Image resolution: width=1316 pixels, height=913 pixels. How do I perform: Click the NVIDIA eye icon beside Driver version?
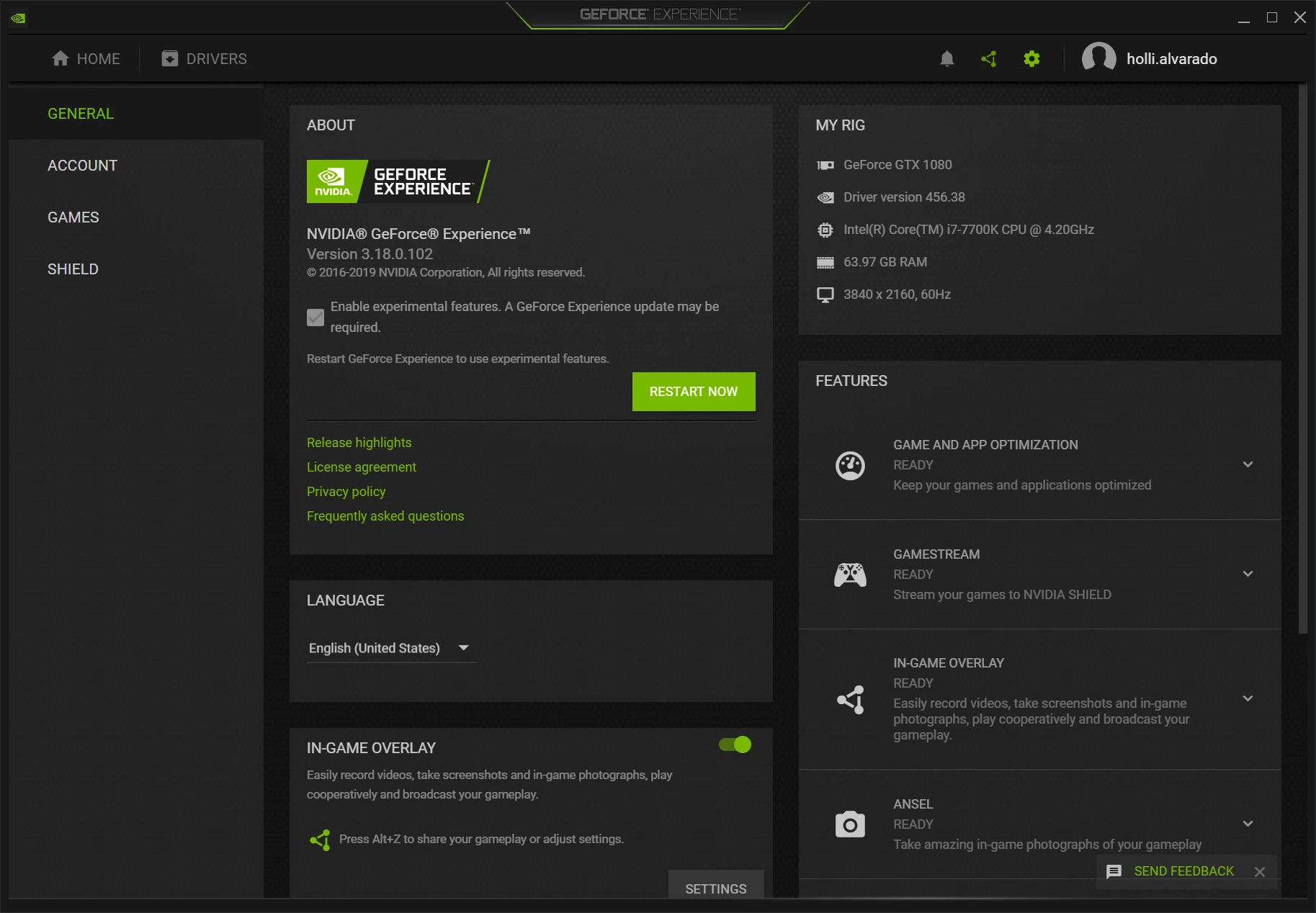[825, 197]
